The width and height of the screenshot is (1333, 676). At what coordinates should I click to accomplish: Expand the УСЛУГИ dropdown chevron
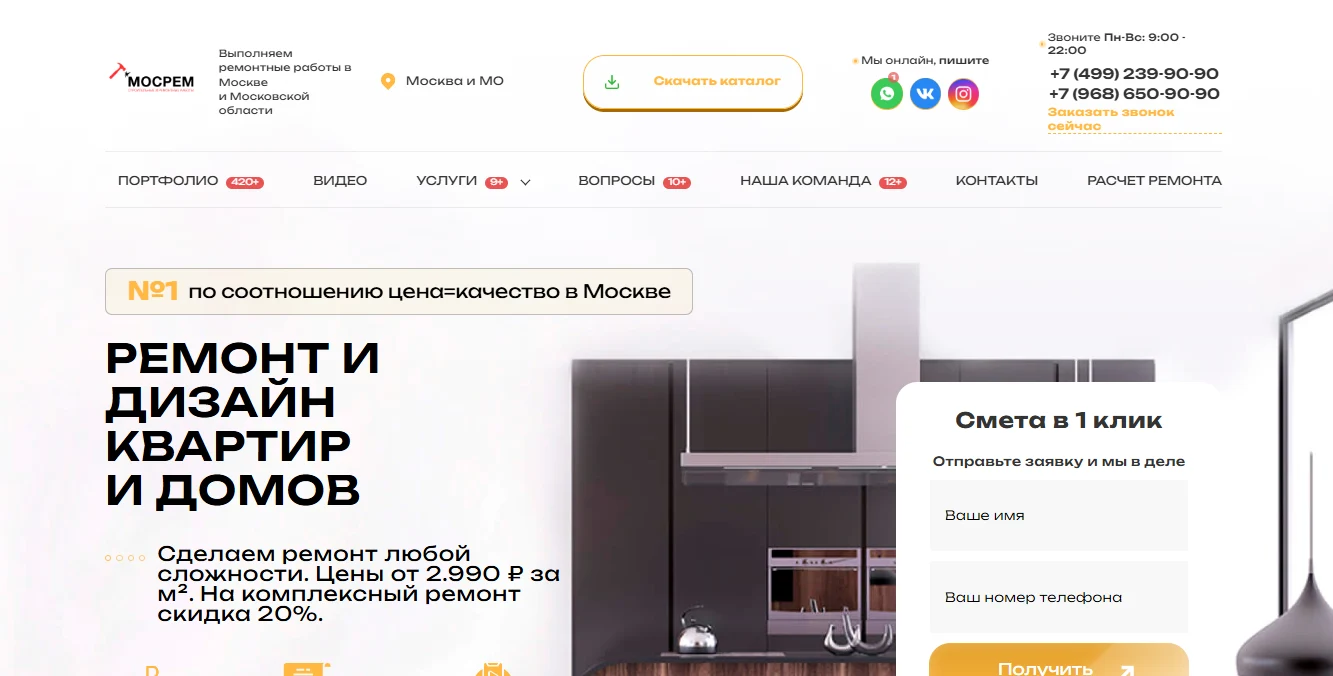(x=525, y=182)
